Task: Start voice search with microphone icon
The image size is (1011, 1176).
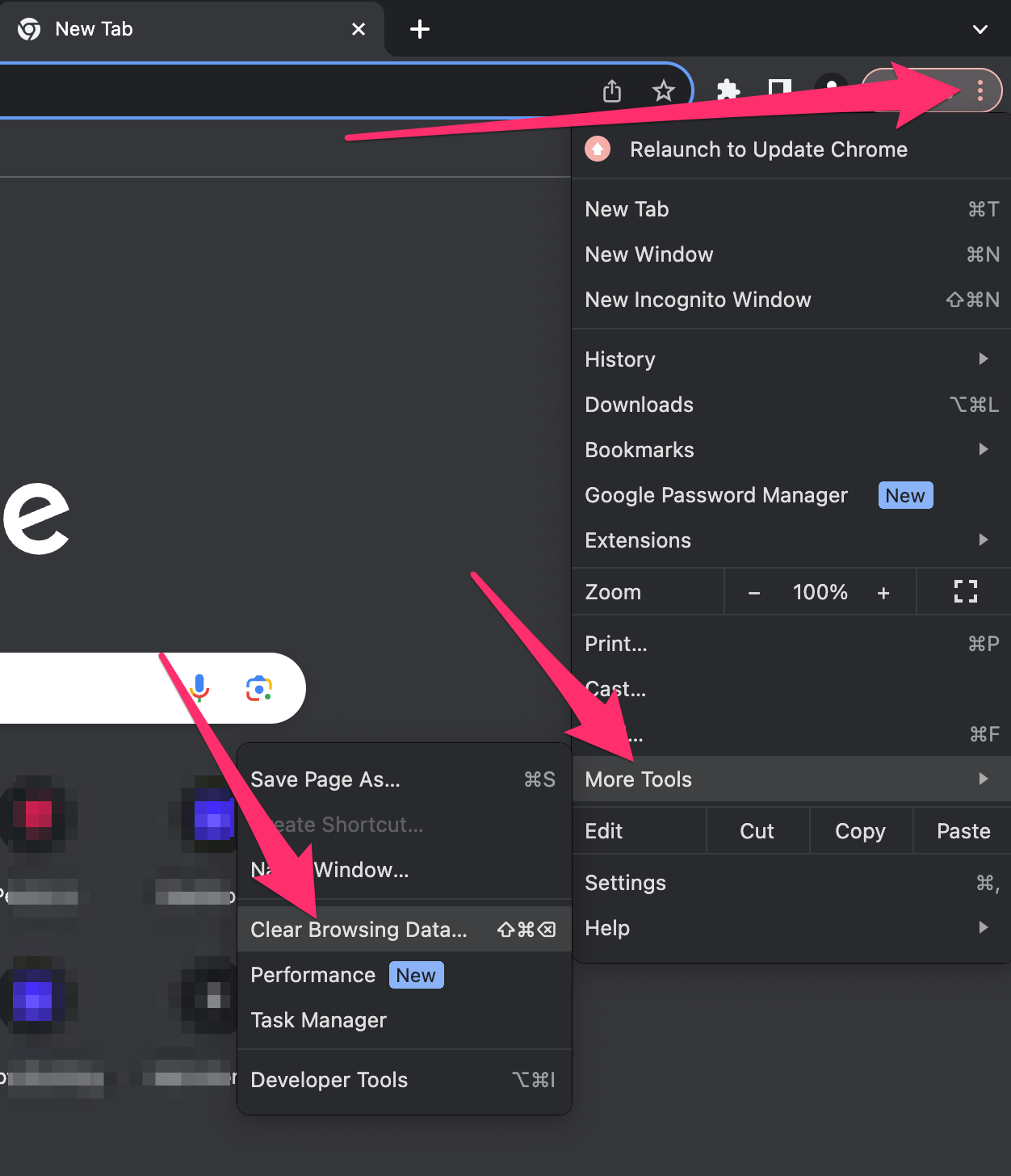Action: (198, 688)
